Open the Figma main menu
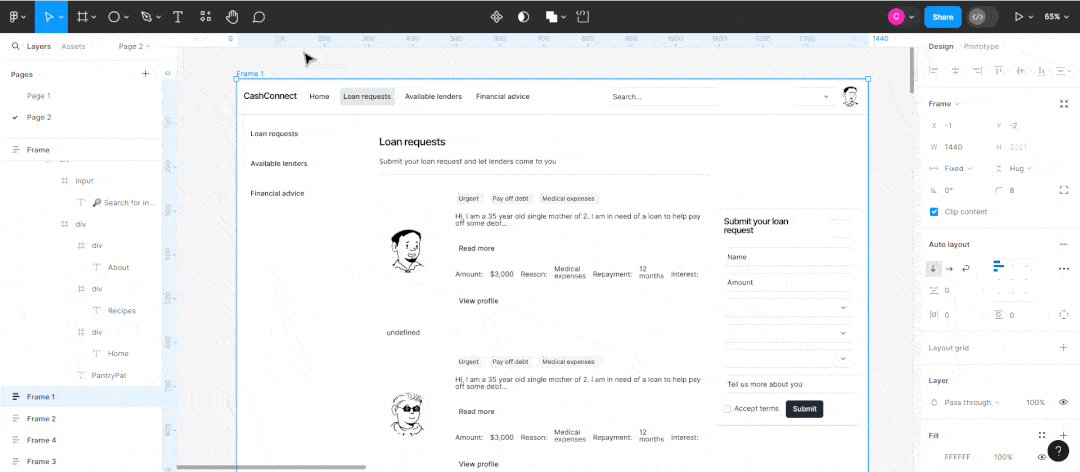 click(17, 17)
